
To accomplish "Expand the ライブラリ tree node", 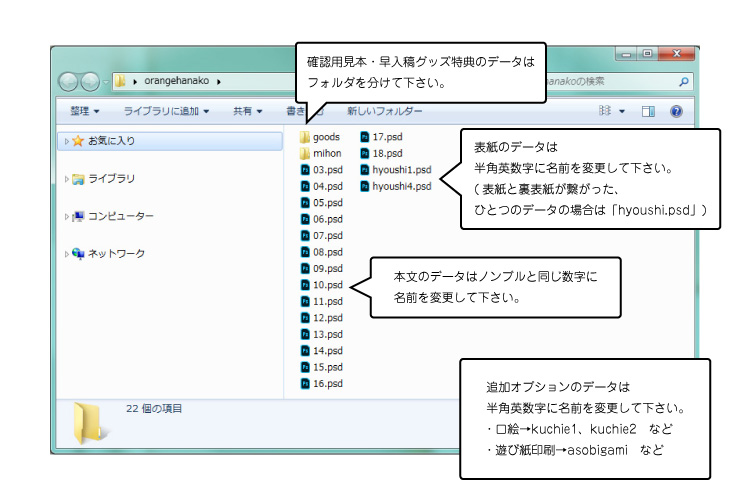I will point(67,179).
